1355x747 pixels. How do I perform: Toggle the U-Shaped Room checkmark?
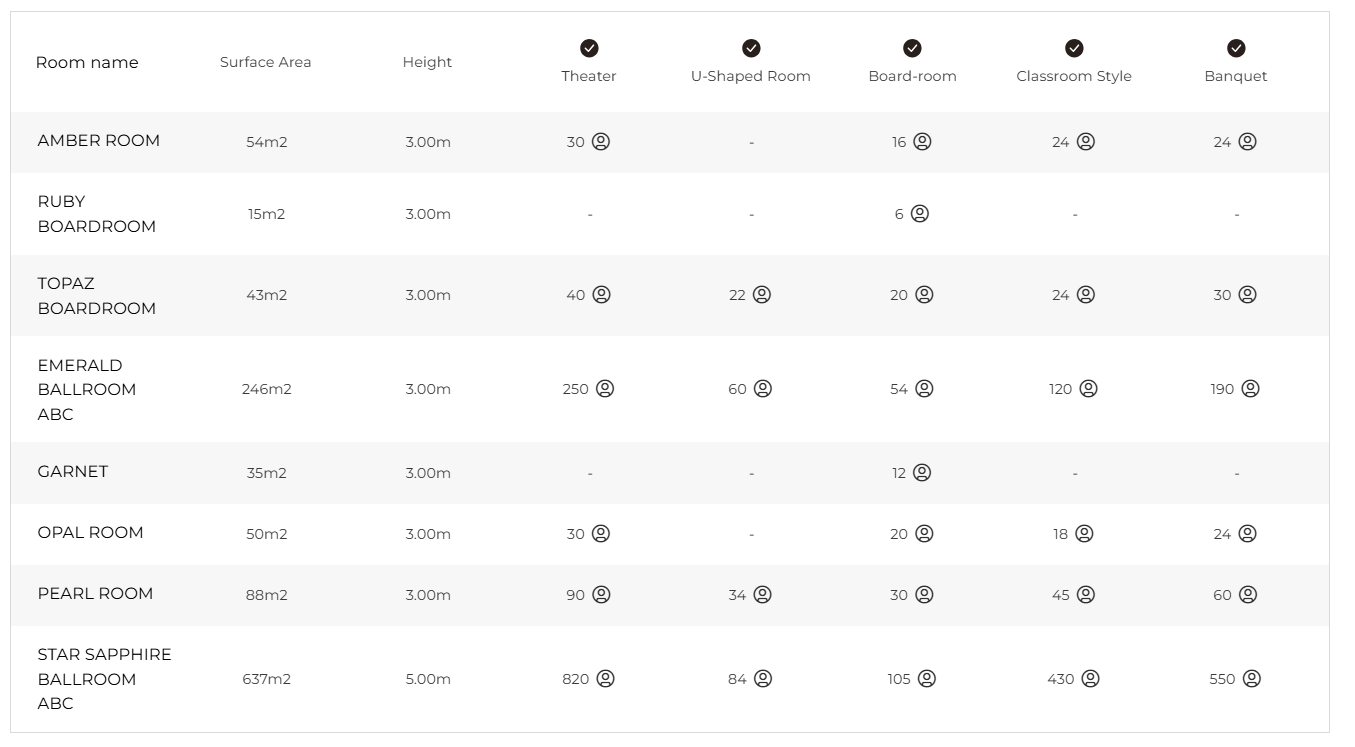point(751,48)
